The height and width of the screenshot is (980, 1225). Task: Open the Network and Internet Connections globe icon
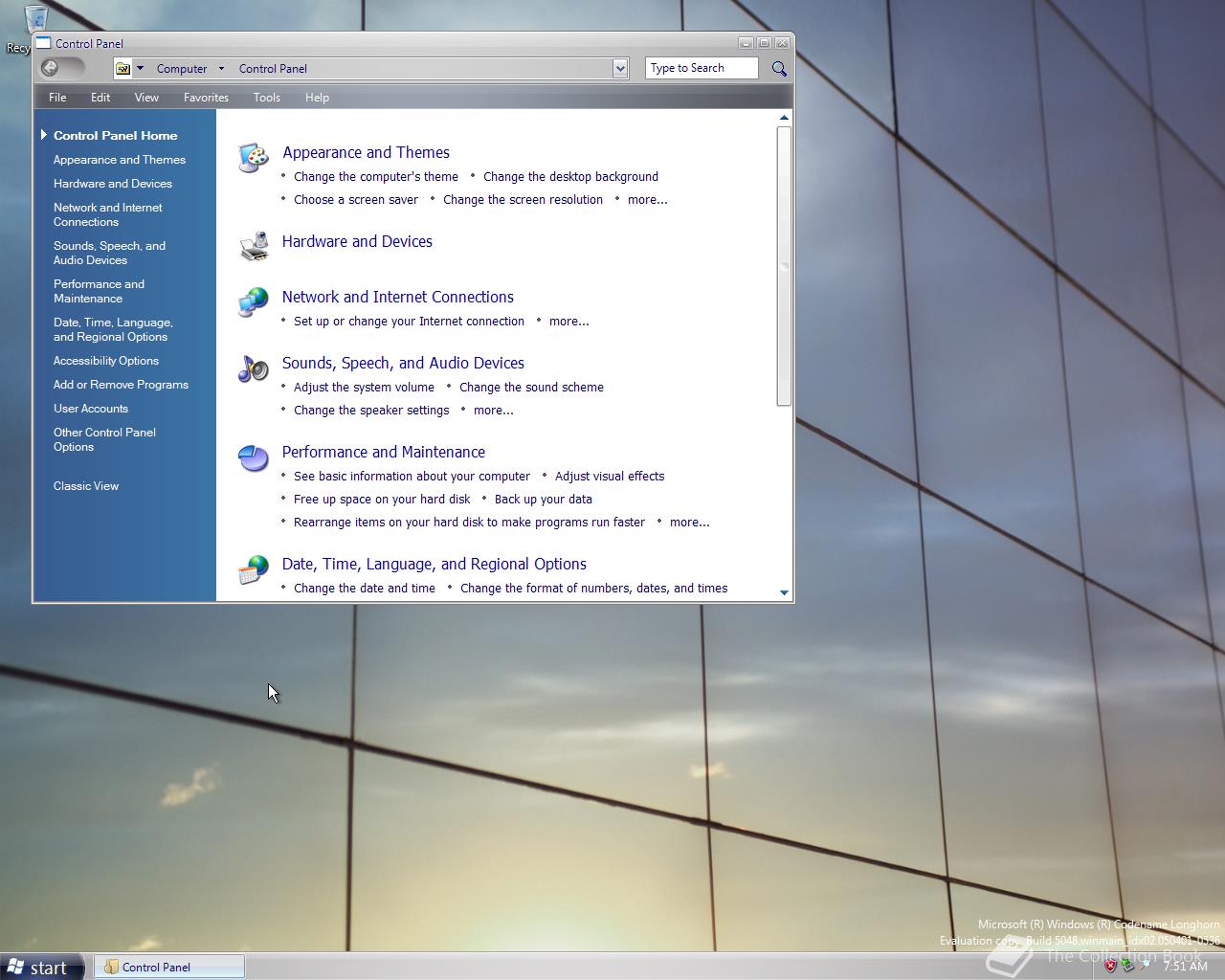253,302
